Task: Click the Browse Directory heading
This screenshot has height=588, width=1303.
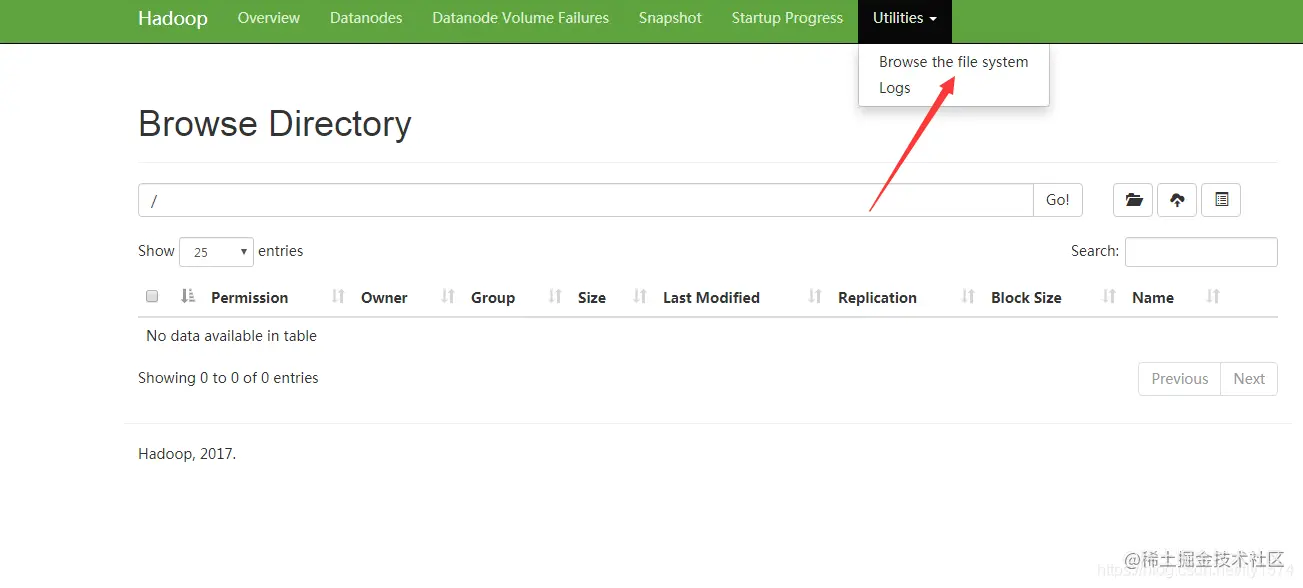Action: [x=275, y=124]
